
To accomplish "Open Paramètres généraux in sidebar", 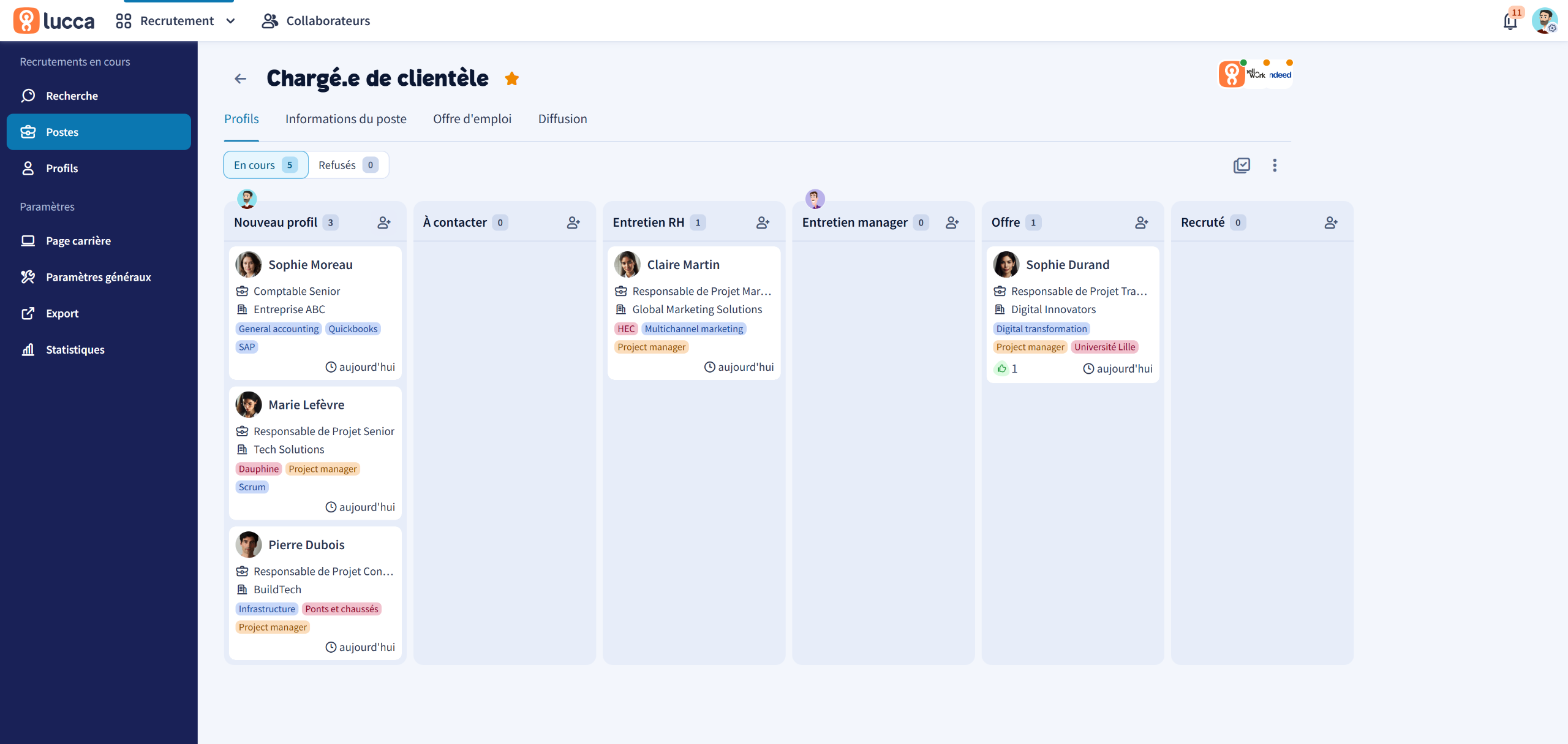I will tap(98, 277).
